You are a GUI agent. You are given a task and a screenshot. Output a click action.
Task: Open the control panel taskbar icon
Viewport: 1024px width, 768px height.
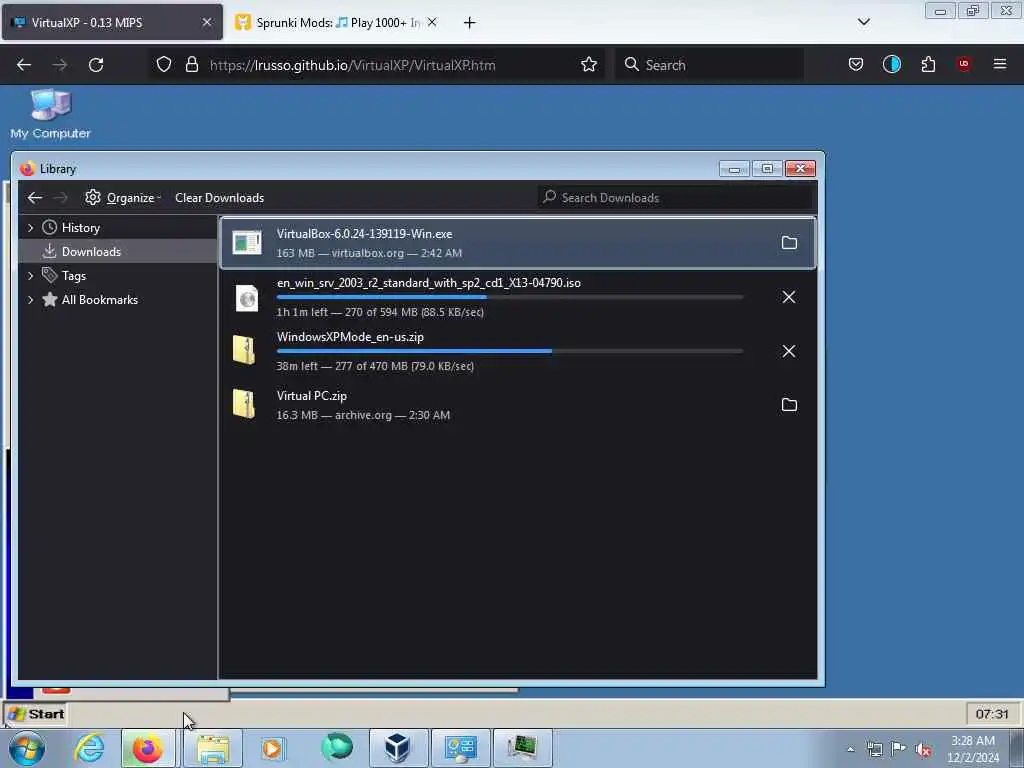pyautogui.click(x=460, y=748)
